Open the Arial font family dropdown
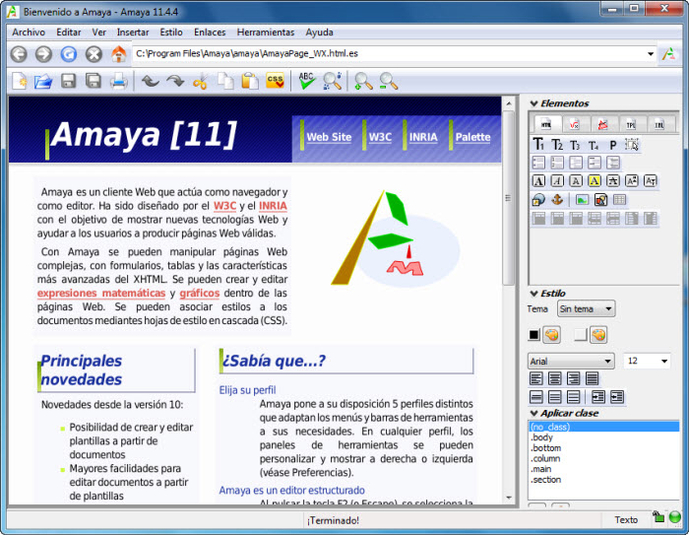Image resolution: width=689 pixels, height=535 pixels. 571,361
